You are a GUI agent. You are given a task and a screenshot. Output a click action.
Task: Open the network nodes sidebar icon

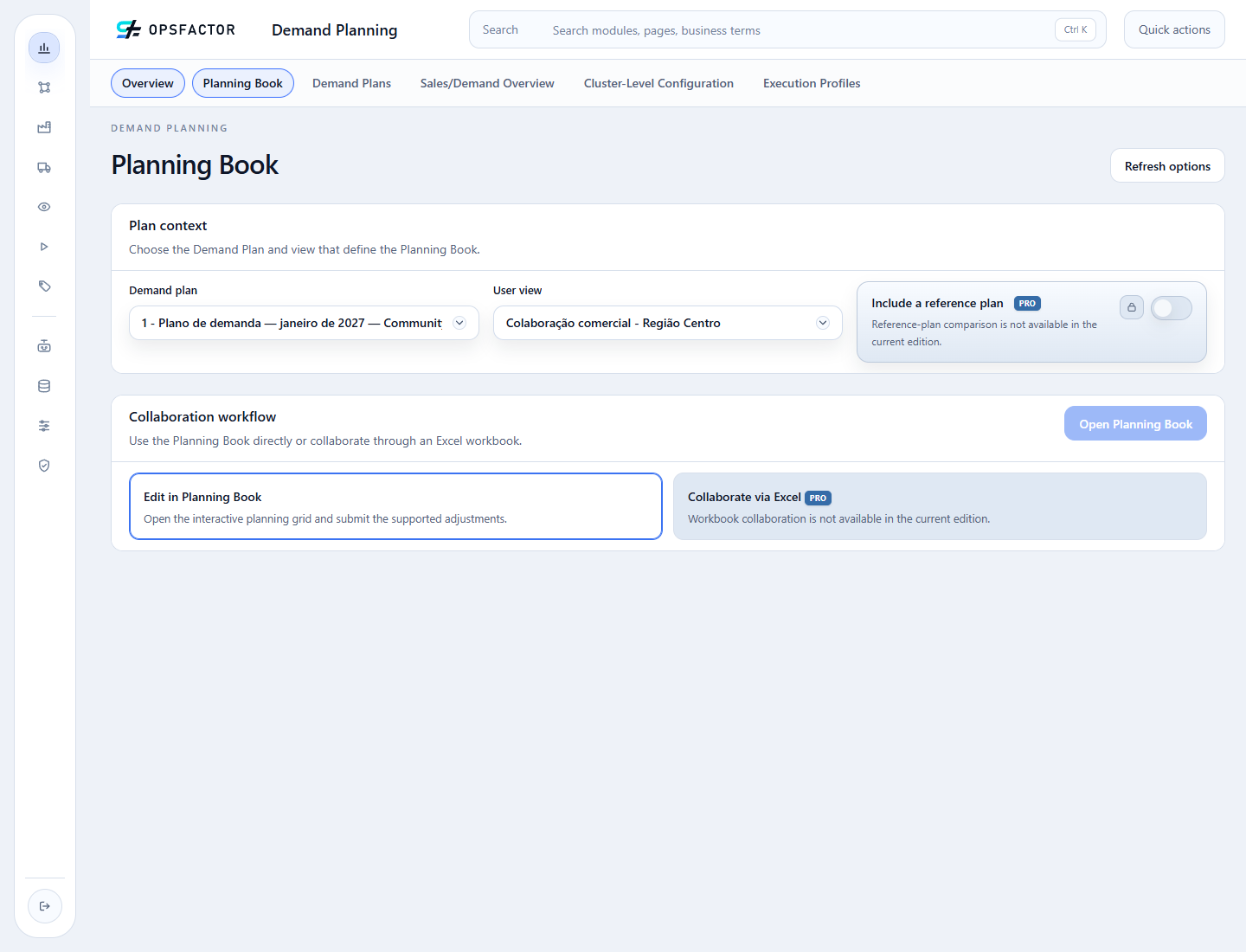tap(44, 87)
